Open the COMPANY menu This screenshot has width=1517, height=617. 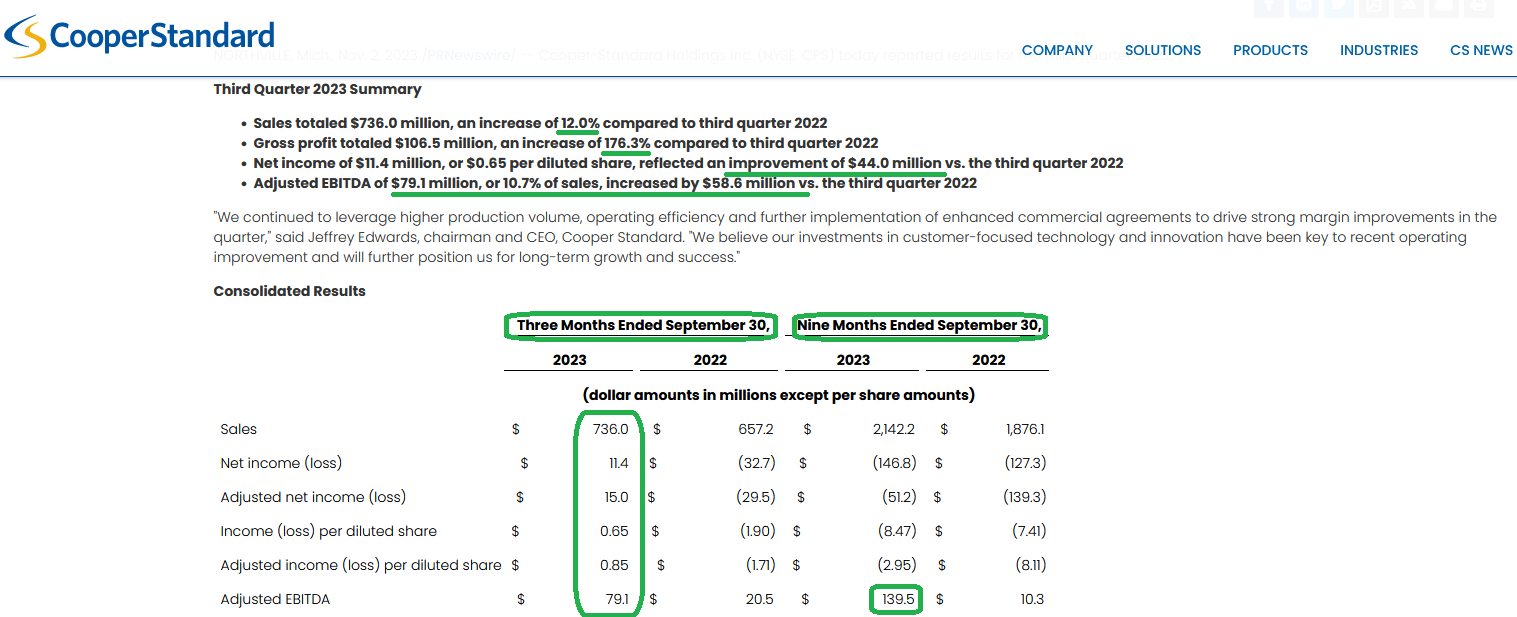(x=1057, y=50)
